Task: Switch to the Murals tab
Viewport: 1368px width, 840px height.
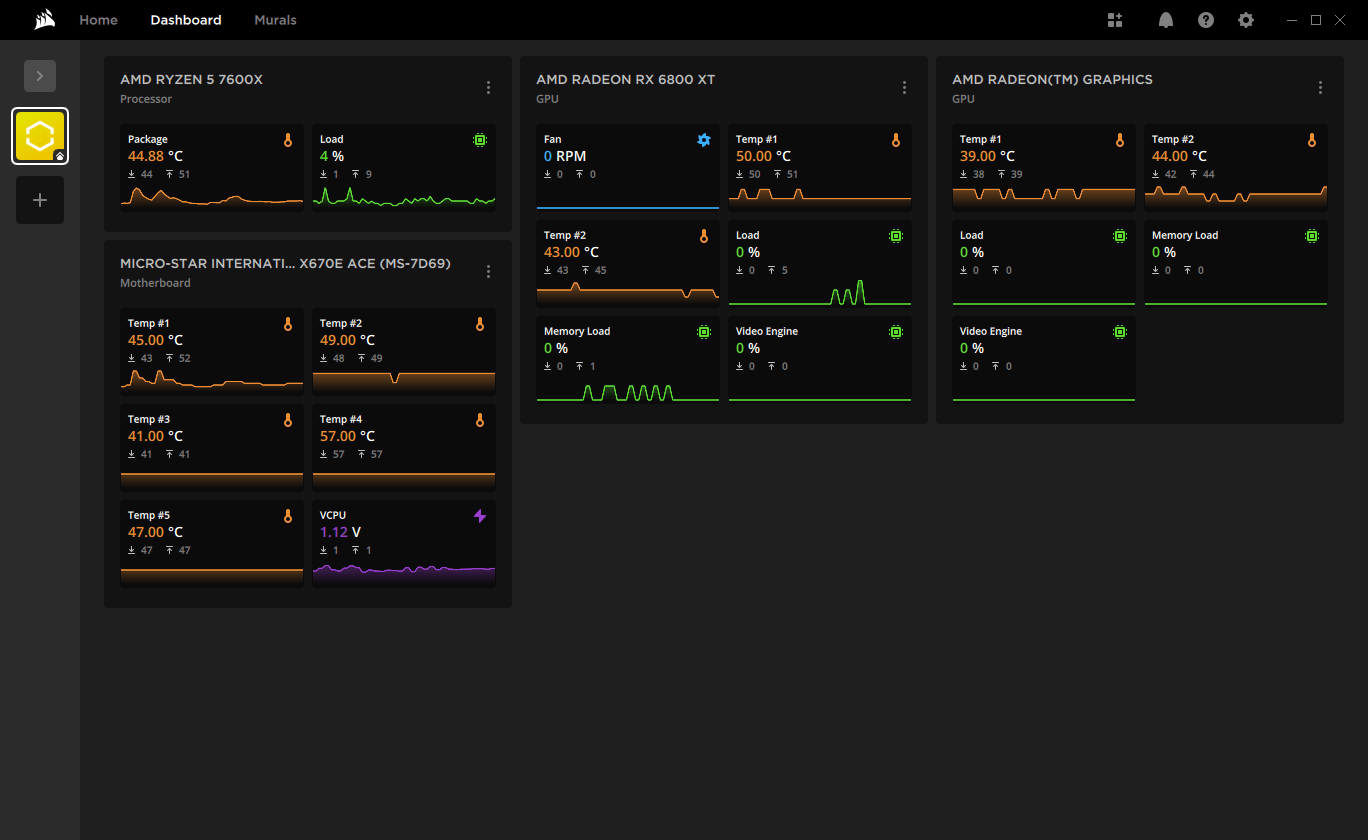Action: tap(275, 20)
